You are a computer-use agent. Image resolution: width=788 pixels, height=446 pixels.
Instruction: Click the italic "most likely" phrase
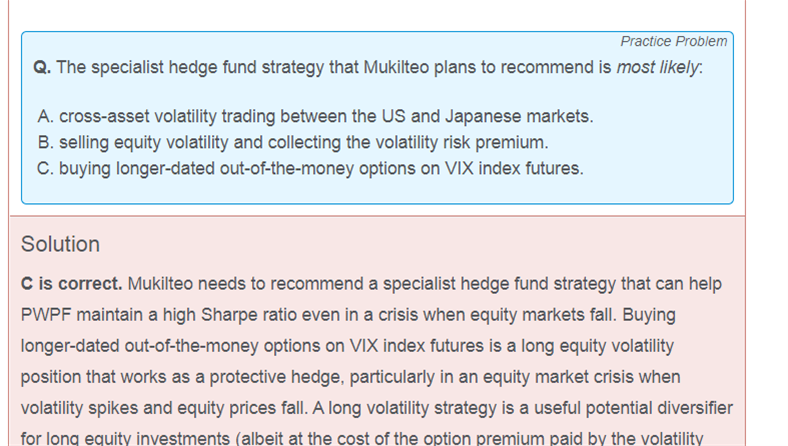tap(658, 67)
